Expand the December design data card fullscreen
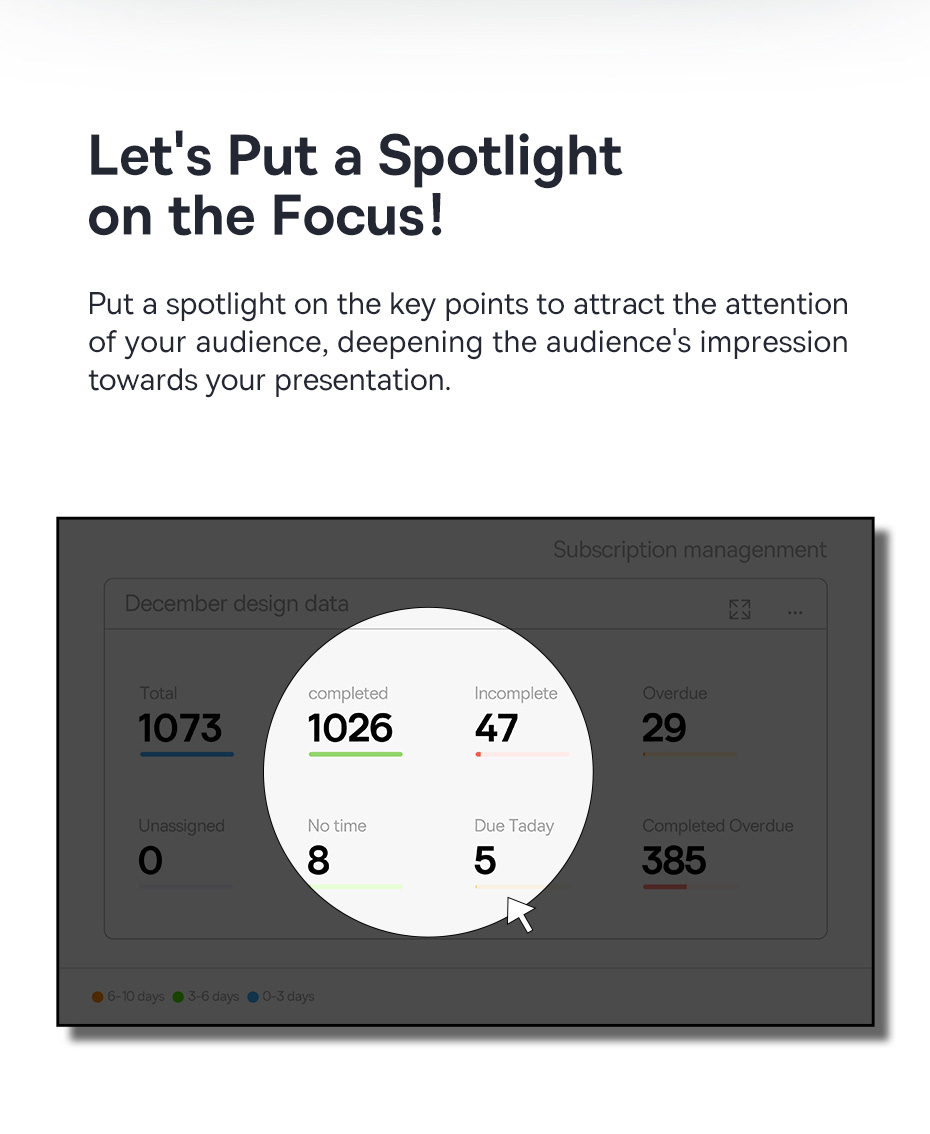The height and width of the screenshot is (1134, 930). pyautogui.click(x=739, y=609)
